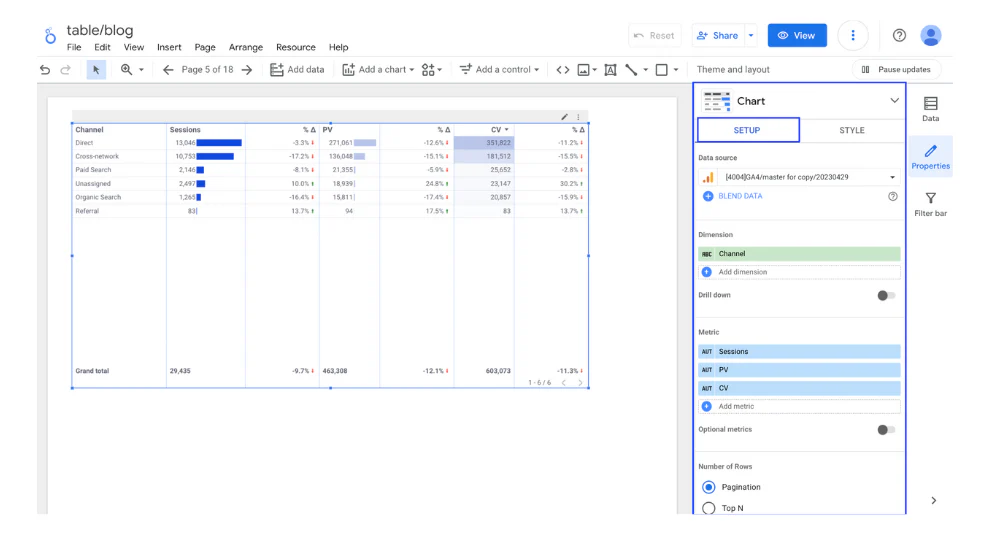Activate the selection mode arrow tool
This screenshot has height=535, width=990.
tap(96, 69)
